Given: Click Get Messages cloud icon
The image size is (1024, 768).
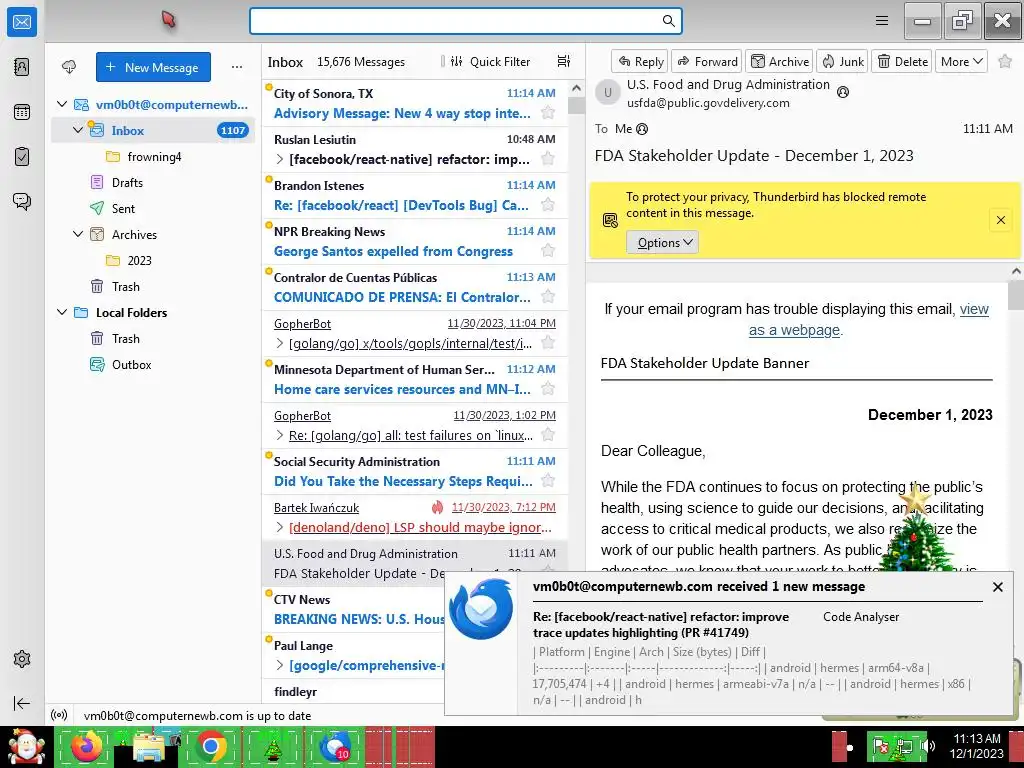Looking at the screenshot, I should [x=69, y=67].
